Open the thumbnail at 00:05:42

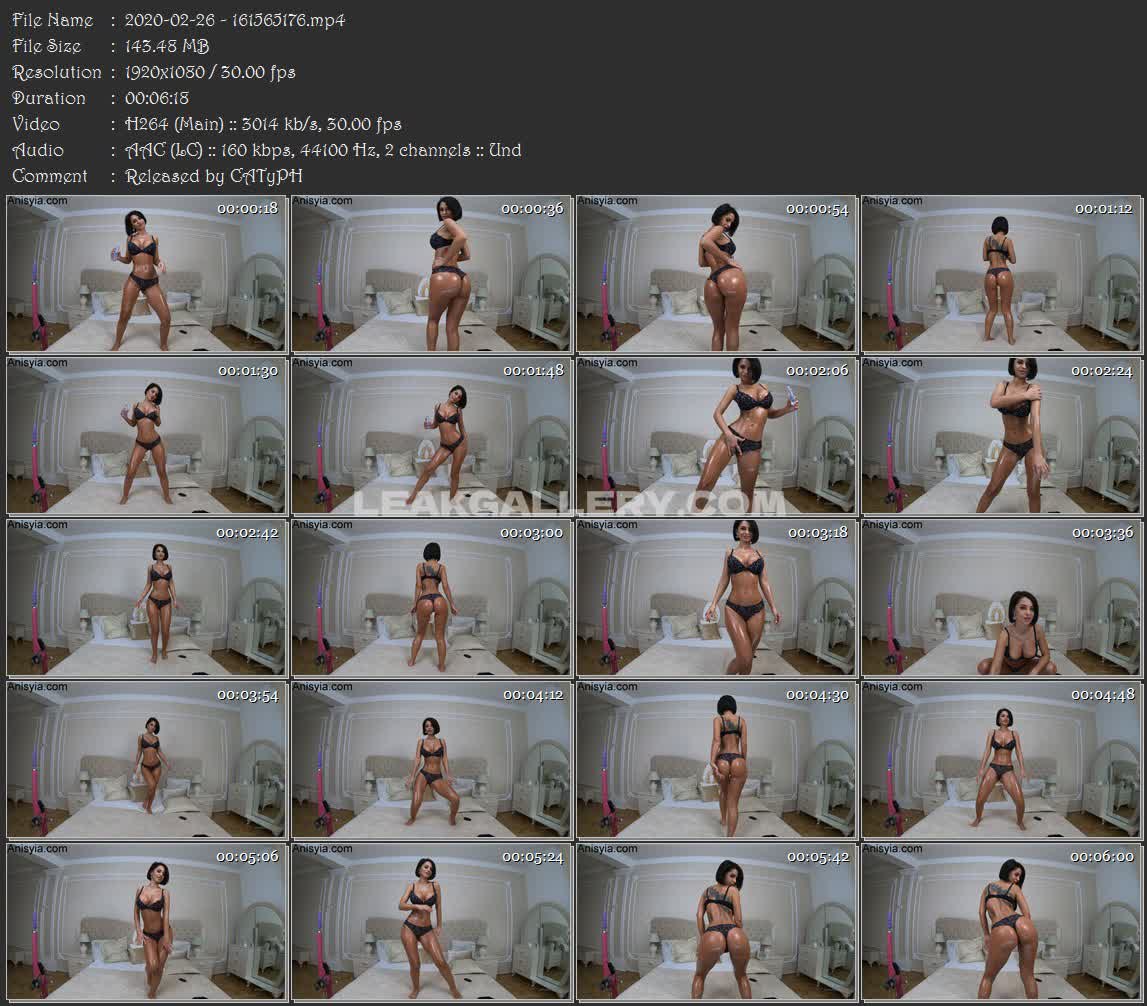pos(716,921)
